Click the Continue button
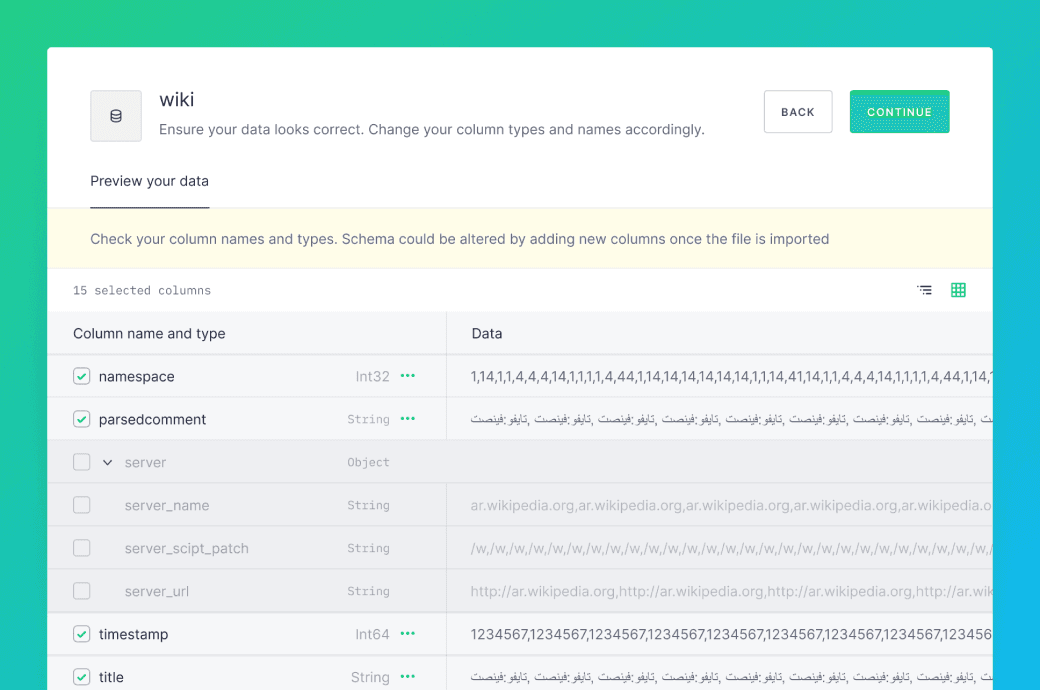Viewport: 1040px width, 690px height. pyautogui.click(x=899, y=112)
